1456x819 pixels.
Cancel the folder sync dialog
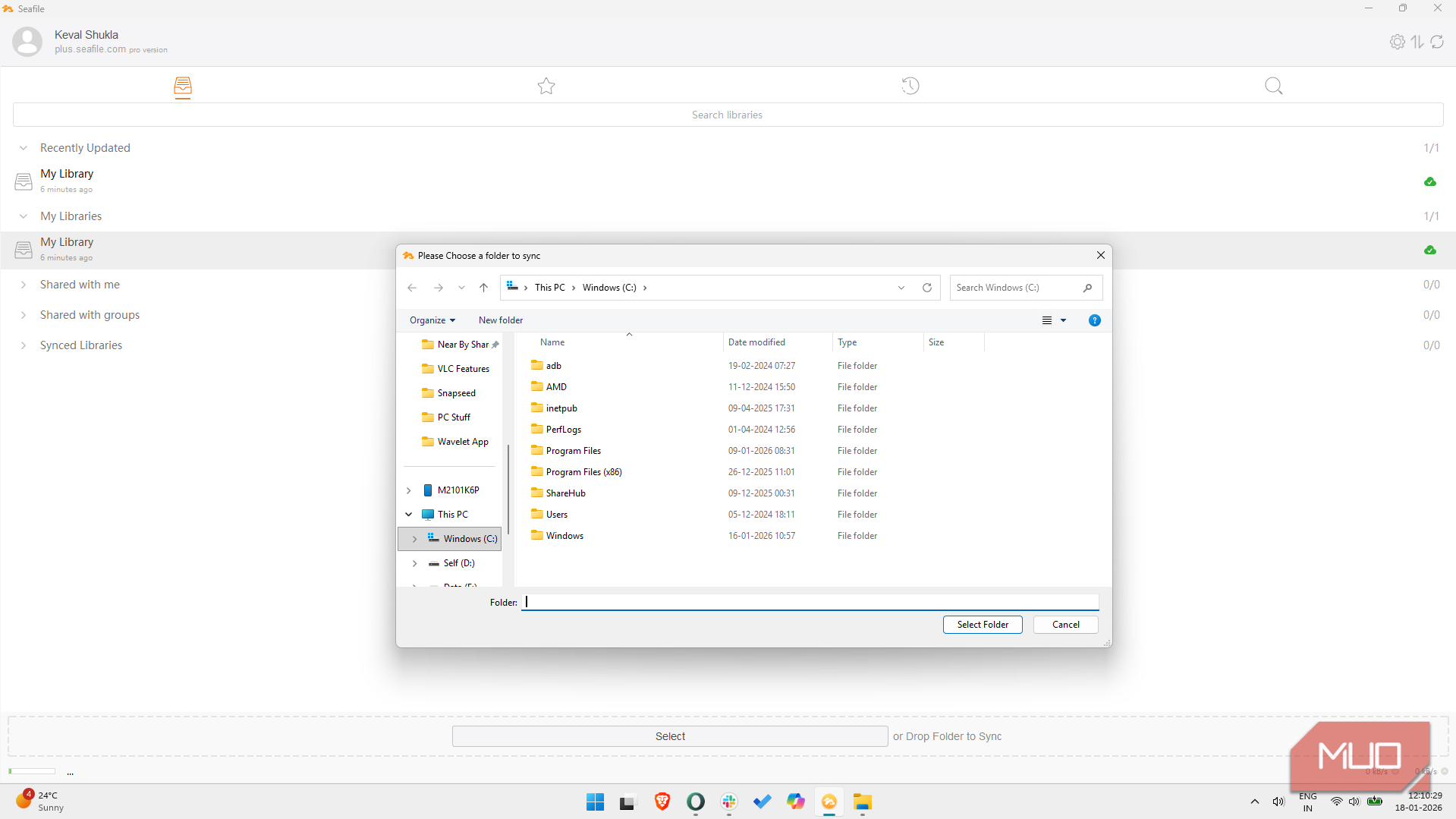point(1066,625)
